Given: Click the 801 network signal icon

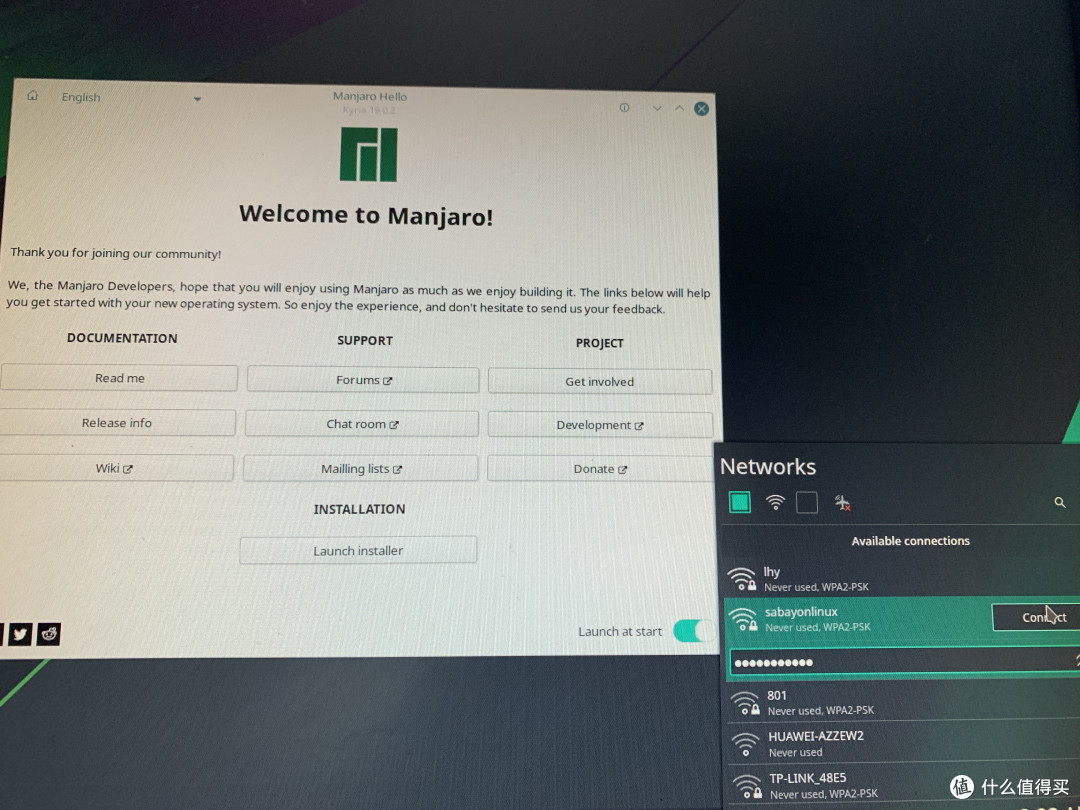Looking at the screenshot, I should coord(745,703).
